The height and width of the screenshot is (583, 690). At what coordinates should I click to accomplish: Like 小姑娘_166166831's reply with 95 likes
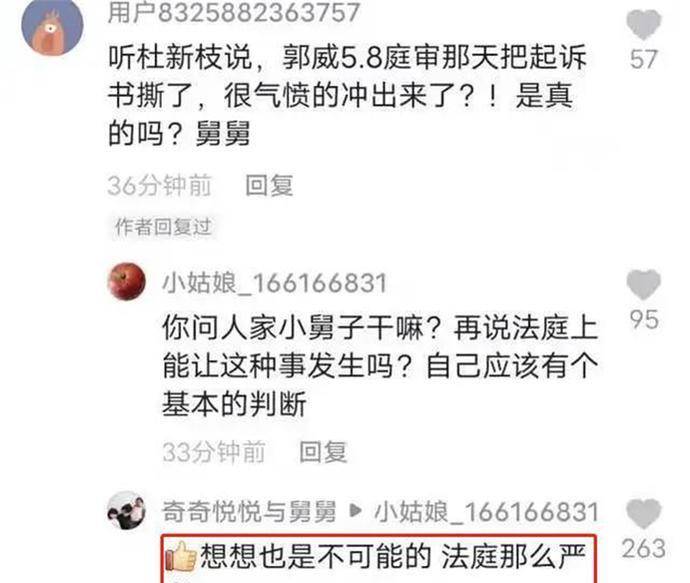coord(643,285)
